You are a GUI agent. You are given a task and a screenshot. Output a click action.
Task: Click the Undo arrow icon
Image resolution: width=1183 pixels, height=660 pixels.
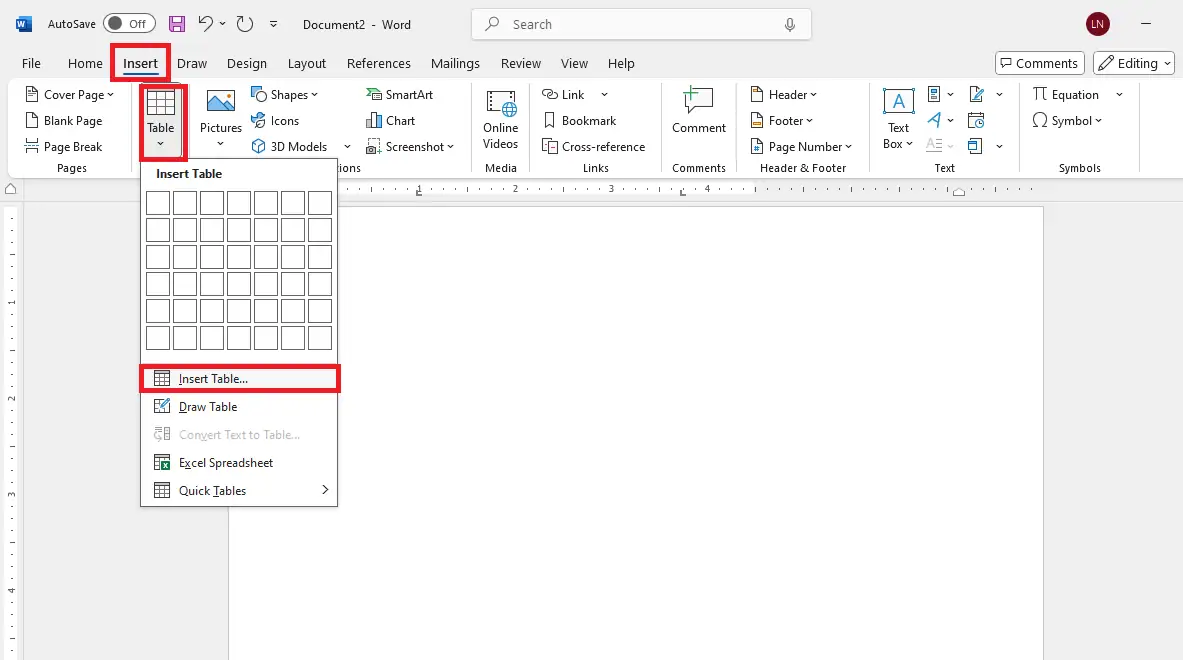coord(205,24)
